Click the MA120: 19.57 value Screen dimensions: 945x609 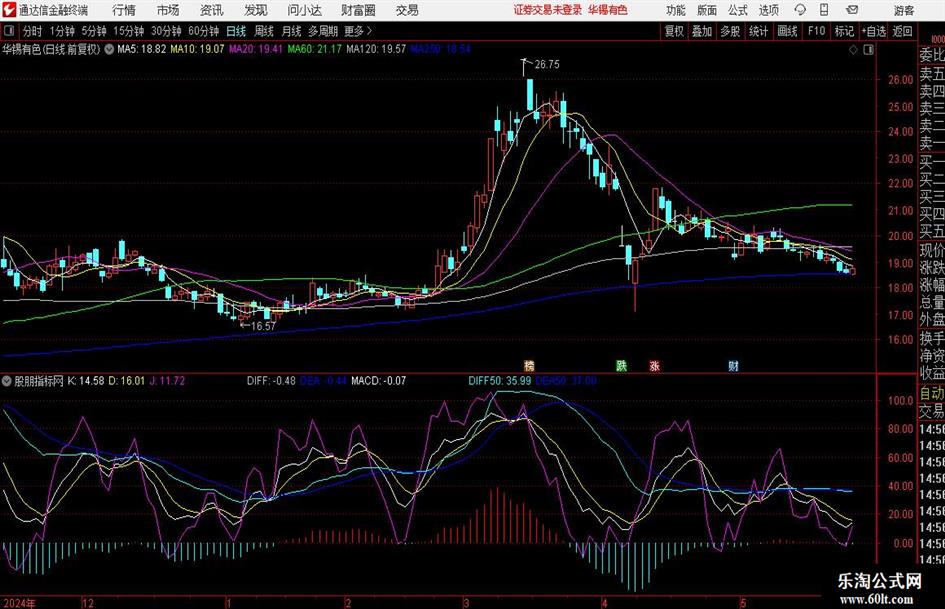pyautogui.click(x=376, y=49)
